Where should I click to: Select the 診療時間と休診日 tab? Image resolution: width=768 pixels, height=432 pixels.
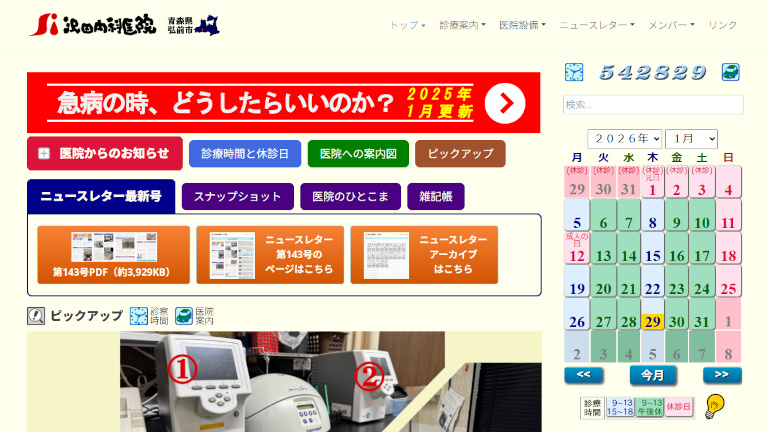pyautogui.click(x=245, y=154)
